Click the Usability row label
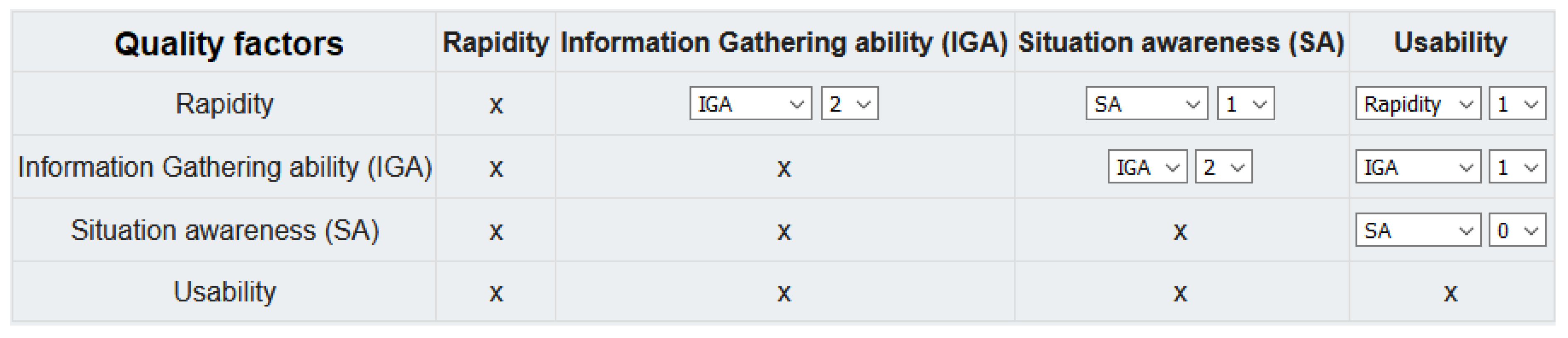This screenshot has height=338, width=1568. (224, 292)
